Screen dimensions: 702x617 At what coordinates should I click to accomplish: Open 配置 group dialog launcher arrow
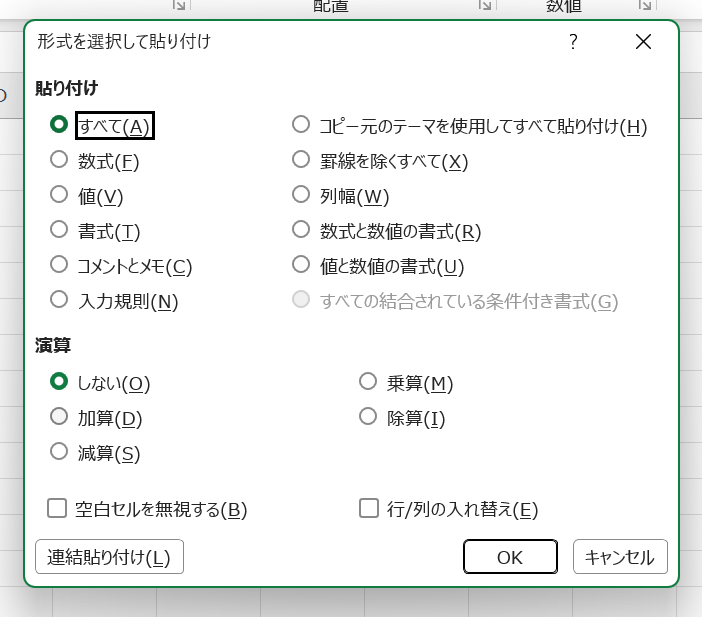(485, 5)
